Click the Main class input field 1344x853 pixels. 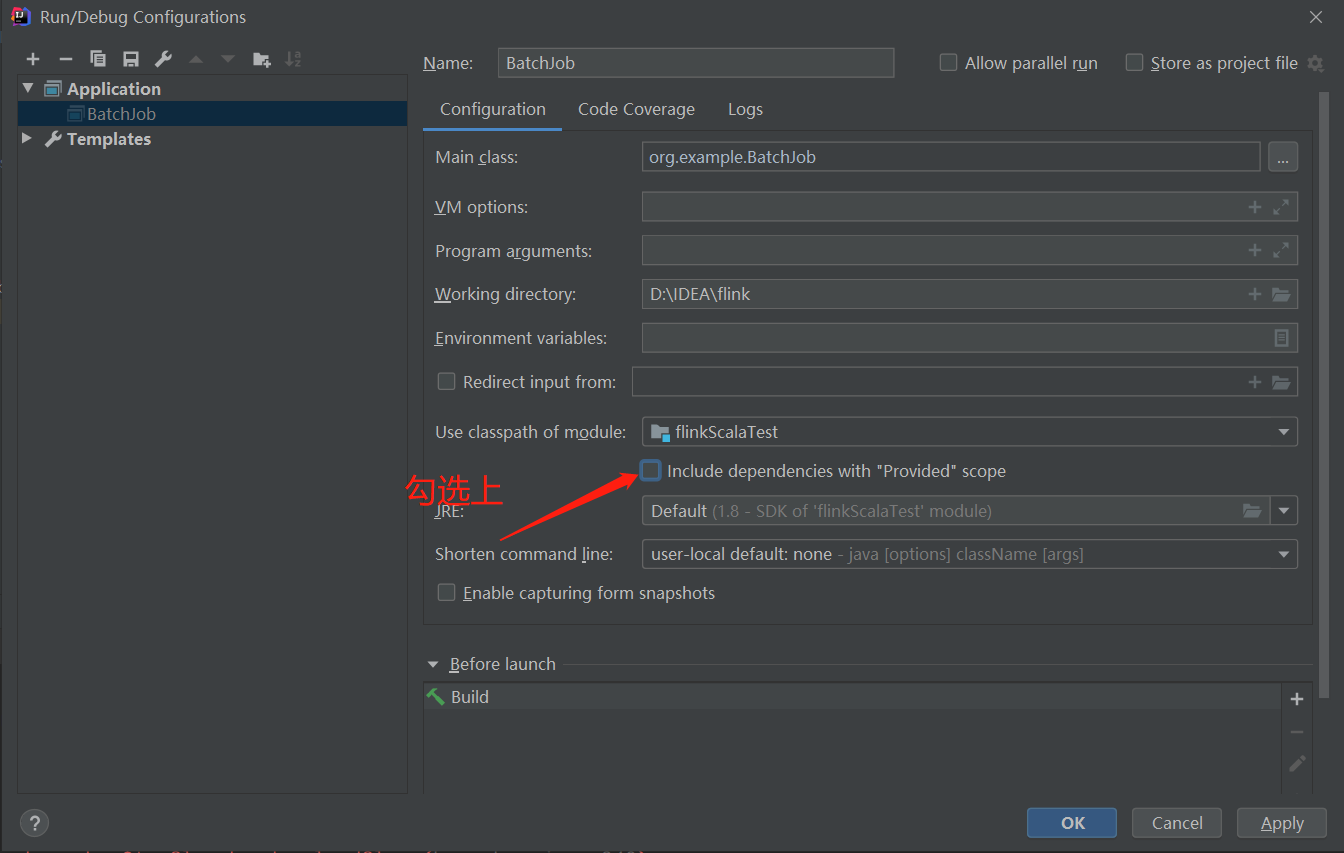pos(951,157)
